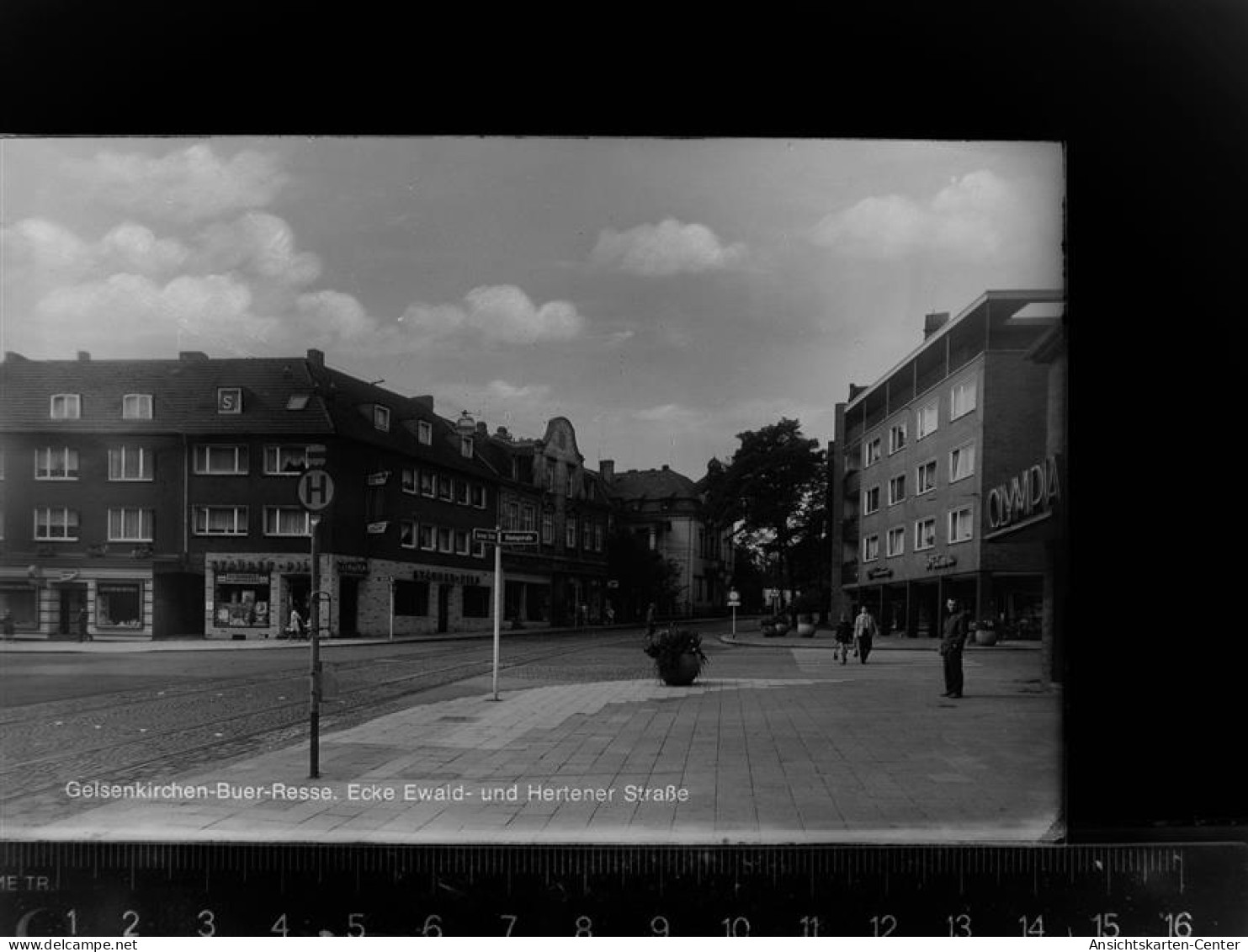This screenshot has height=952, width=1248.
Task: Click the www.delcampe.net watermark link
Action: (69, 944)
